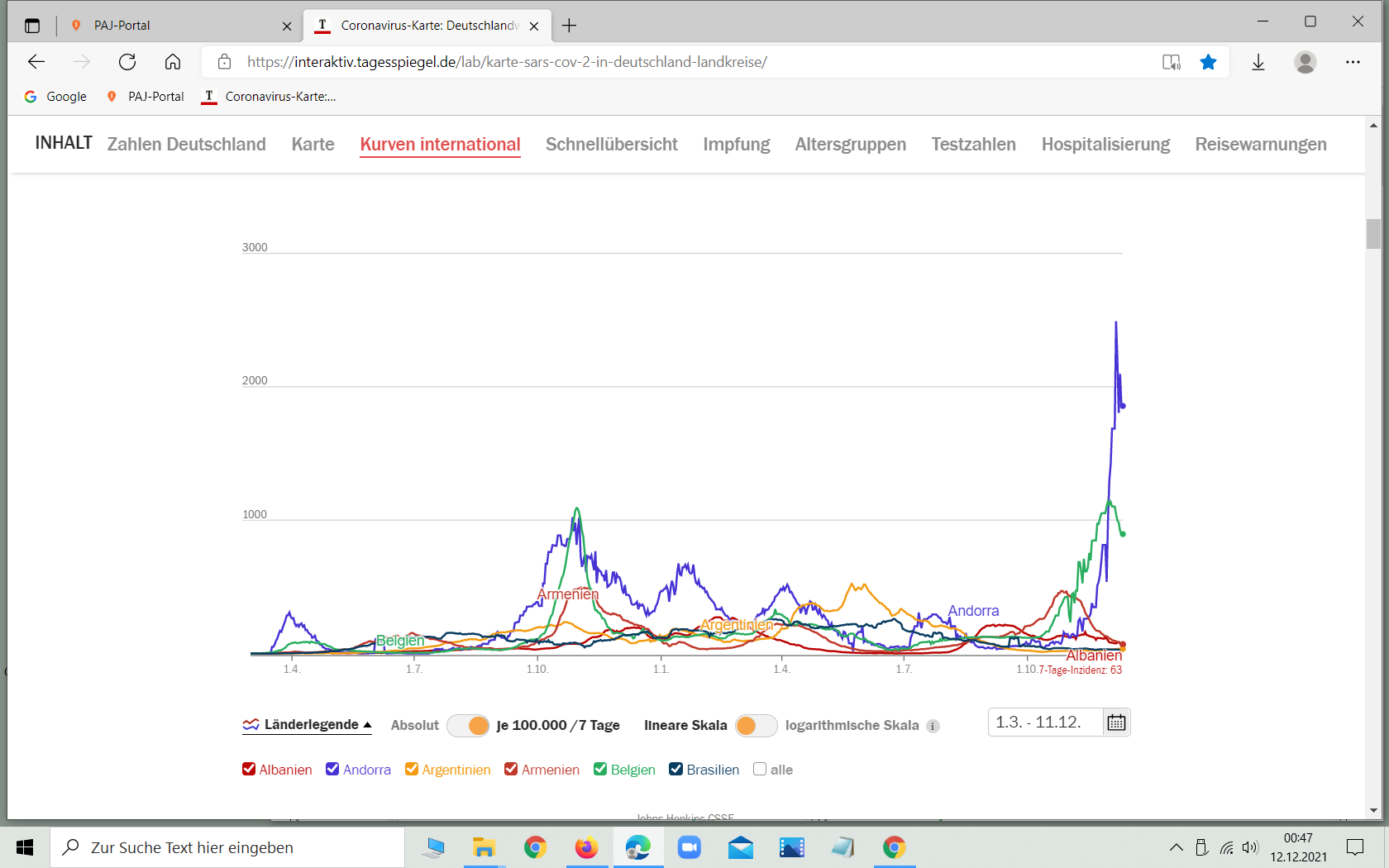1389x868 pixels.
Task: Show hidden system tray icons chevron
Action: 1176,847
